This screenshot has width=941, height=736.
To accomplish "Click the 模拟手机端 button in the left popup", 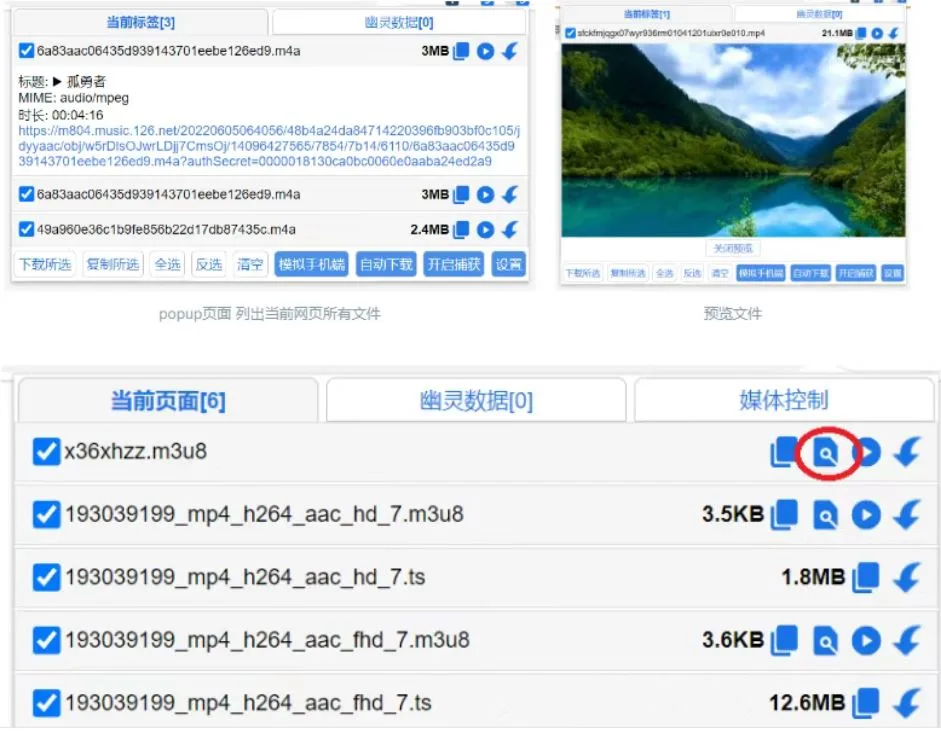I will coord(312,265).
